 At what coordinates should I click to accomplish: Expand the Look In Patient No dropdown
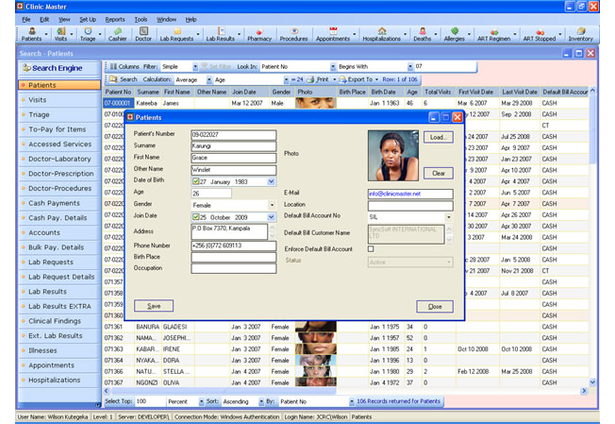point(333,67)
